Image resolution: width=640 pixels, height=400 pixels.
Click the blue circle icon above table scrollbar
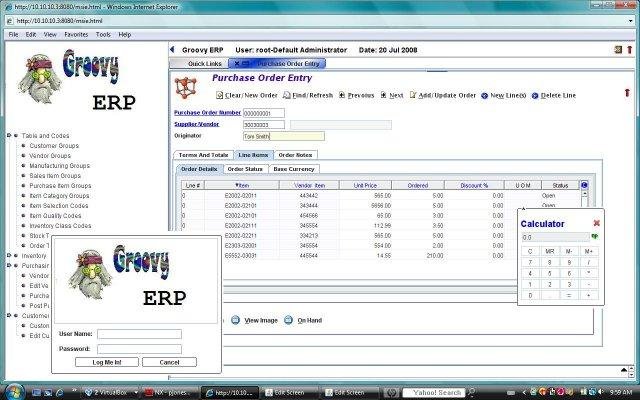[x=584, y=185]
